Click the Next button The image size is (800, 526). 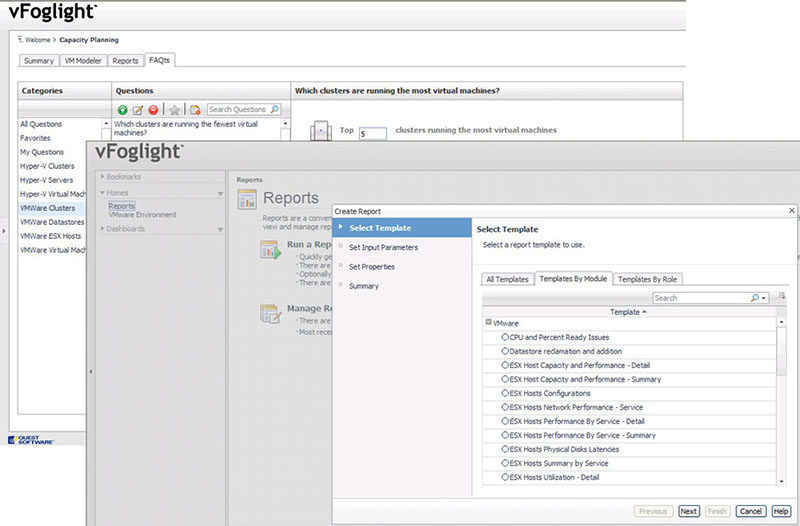pos(688,511)
